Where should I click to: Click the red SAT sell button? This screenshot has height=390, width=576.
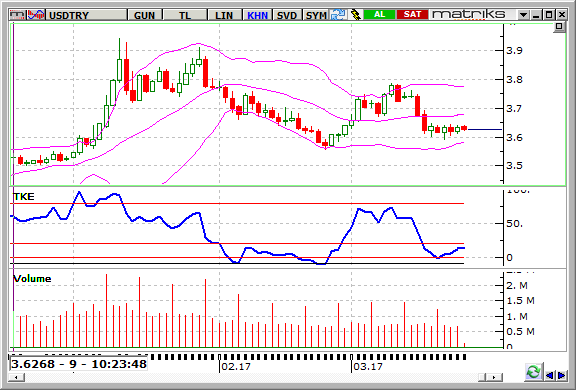(x=412, y=15)
